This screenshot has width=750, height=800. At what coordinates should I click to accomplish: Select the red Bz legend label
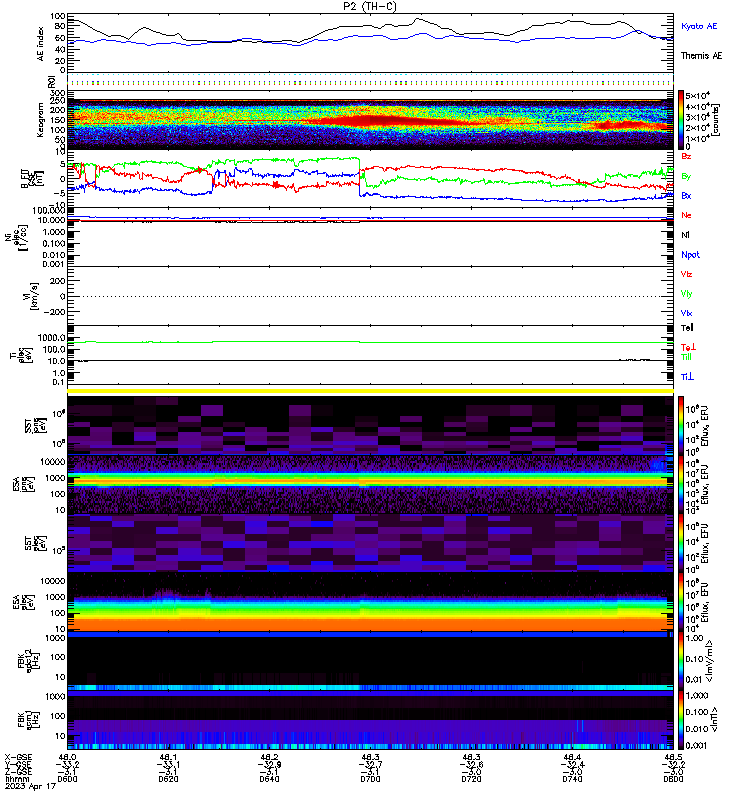pyautogui.click(x=686, y=156)
